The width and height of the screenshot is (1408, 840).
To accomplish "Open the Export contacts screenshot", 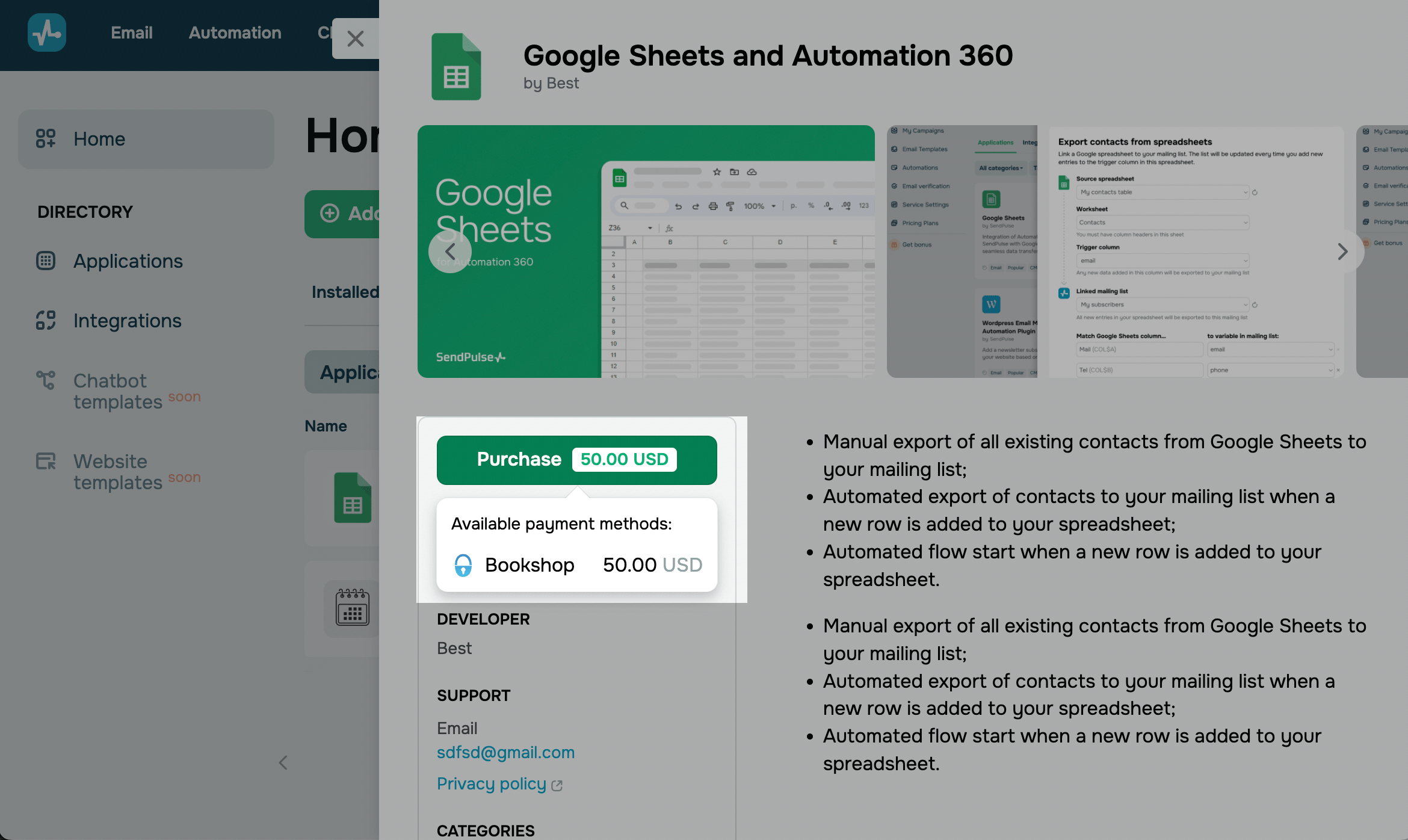I will (x=1116, y=252).
